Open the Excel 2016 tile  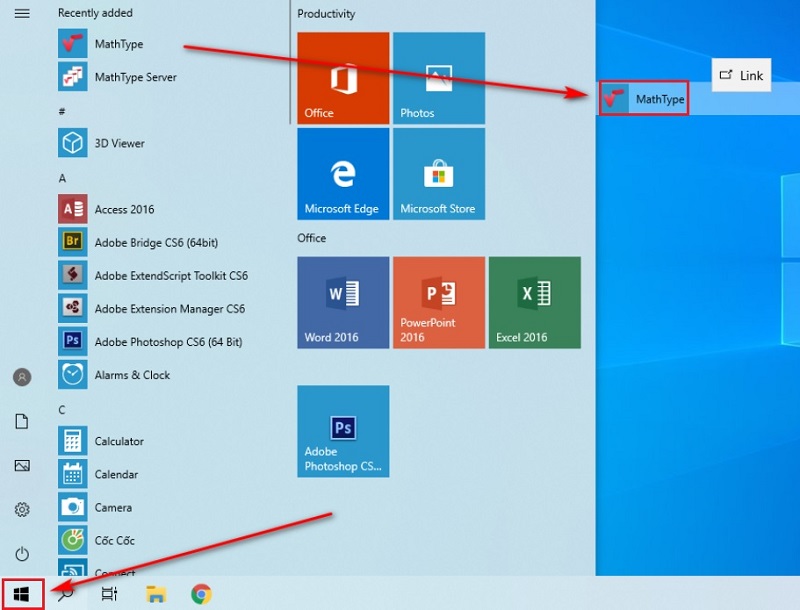tap(535, 302)
